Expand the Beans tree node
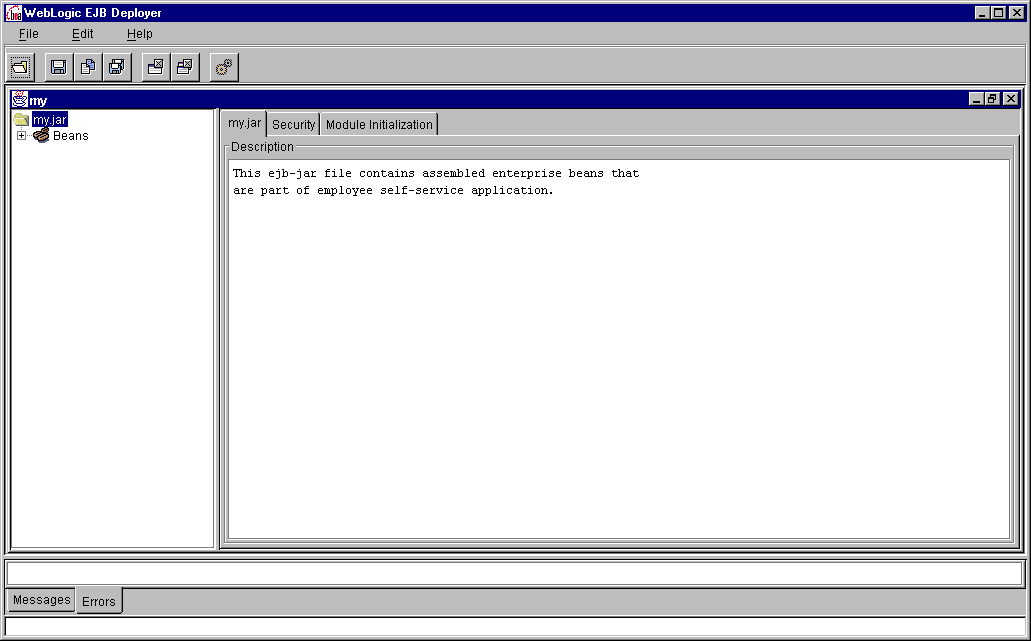This screenshot has width=1031, height=641. pyautogui.click(x=22, y=135)
